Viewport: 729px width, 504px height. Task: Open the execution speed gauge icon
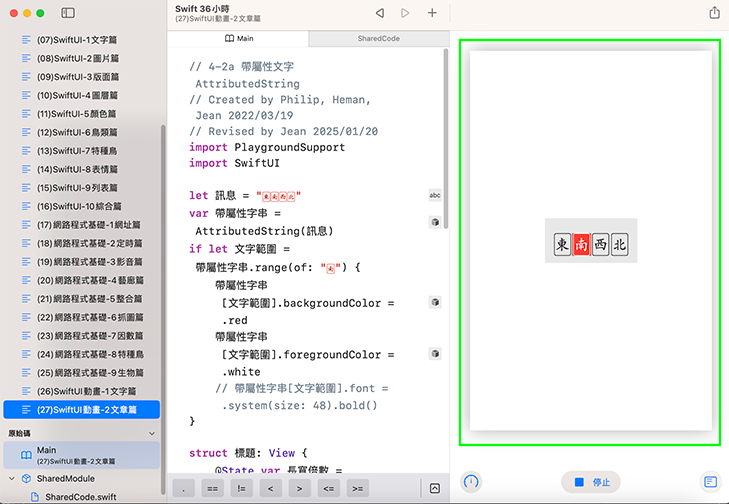pos(471,482)
